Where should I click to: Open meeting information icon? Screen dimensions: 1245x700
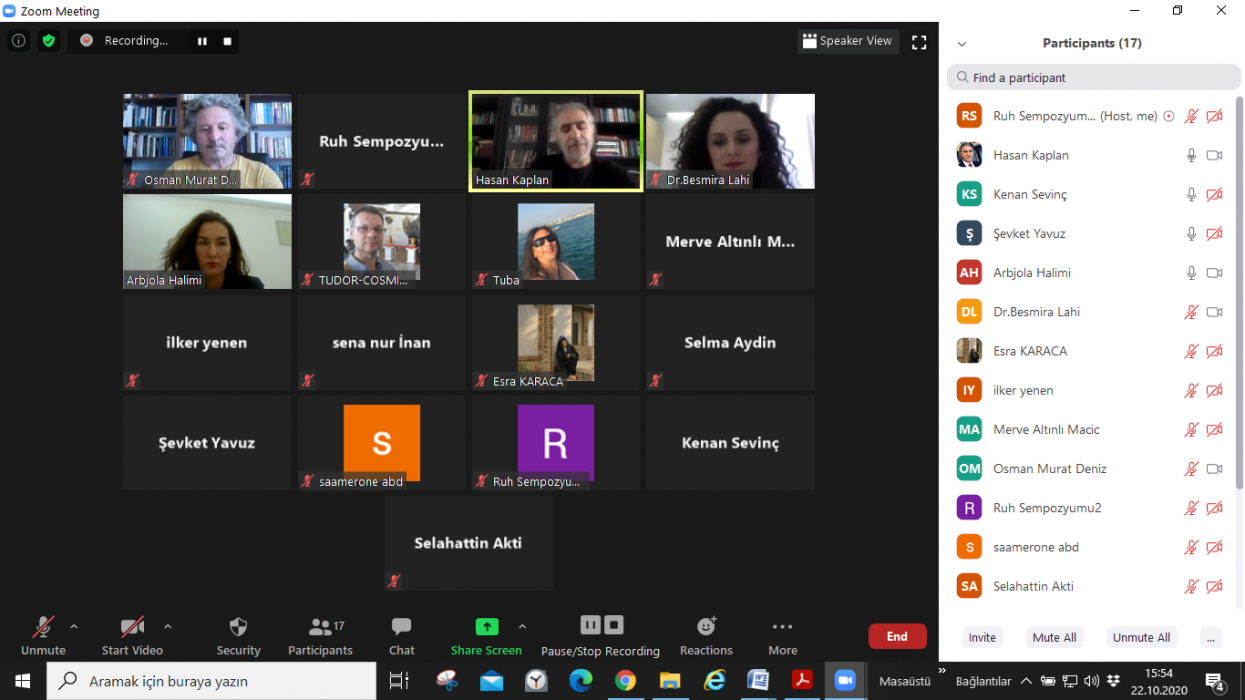coord(18,41)
